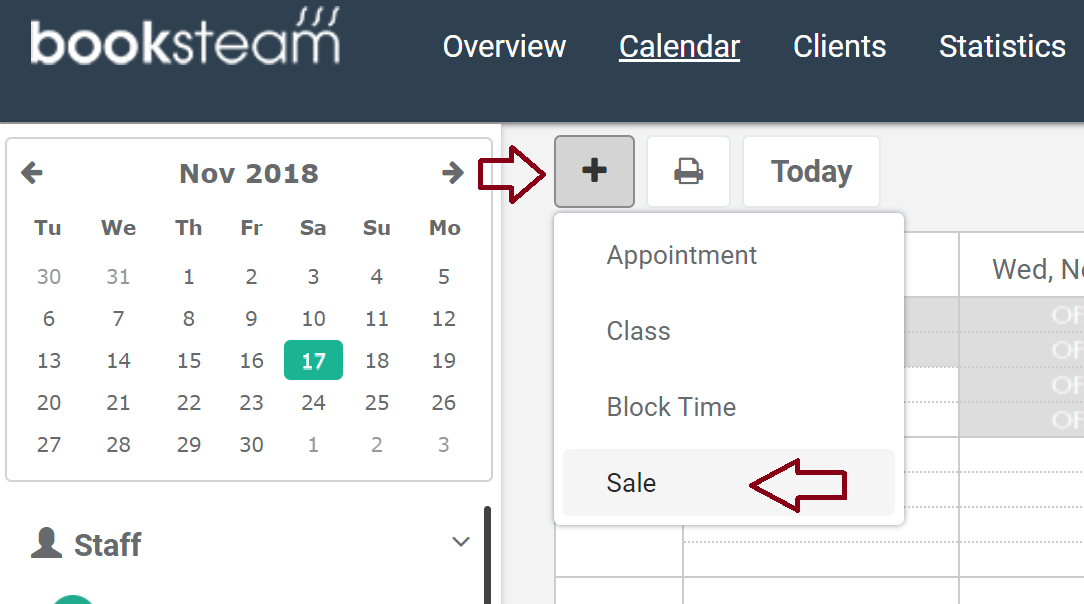Choose Sale from the add menu
Viewport: 1084px width, 604px height.
coord(631,483)
